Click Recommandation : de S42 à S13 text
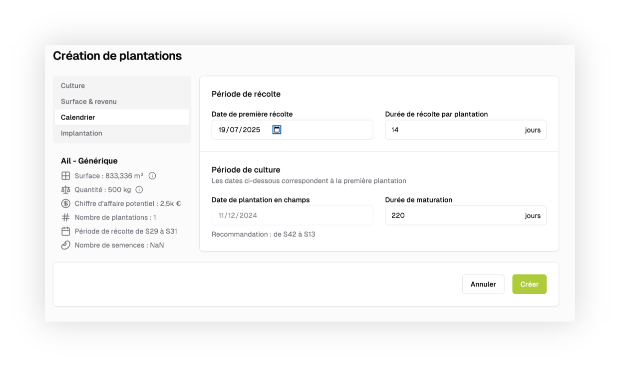Viewport: 620px width, 367px height. tap(263, 235)
